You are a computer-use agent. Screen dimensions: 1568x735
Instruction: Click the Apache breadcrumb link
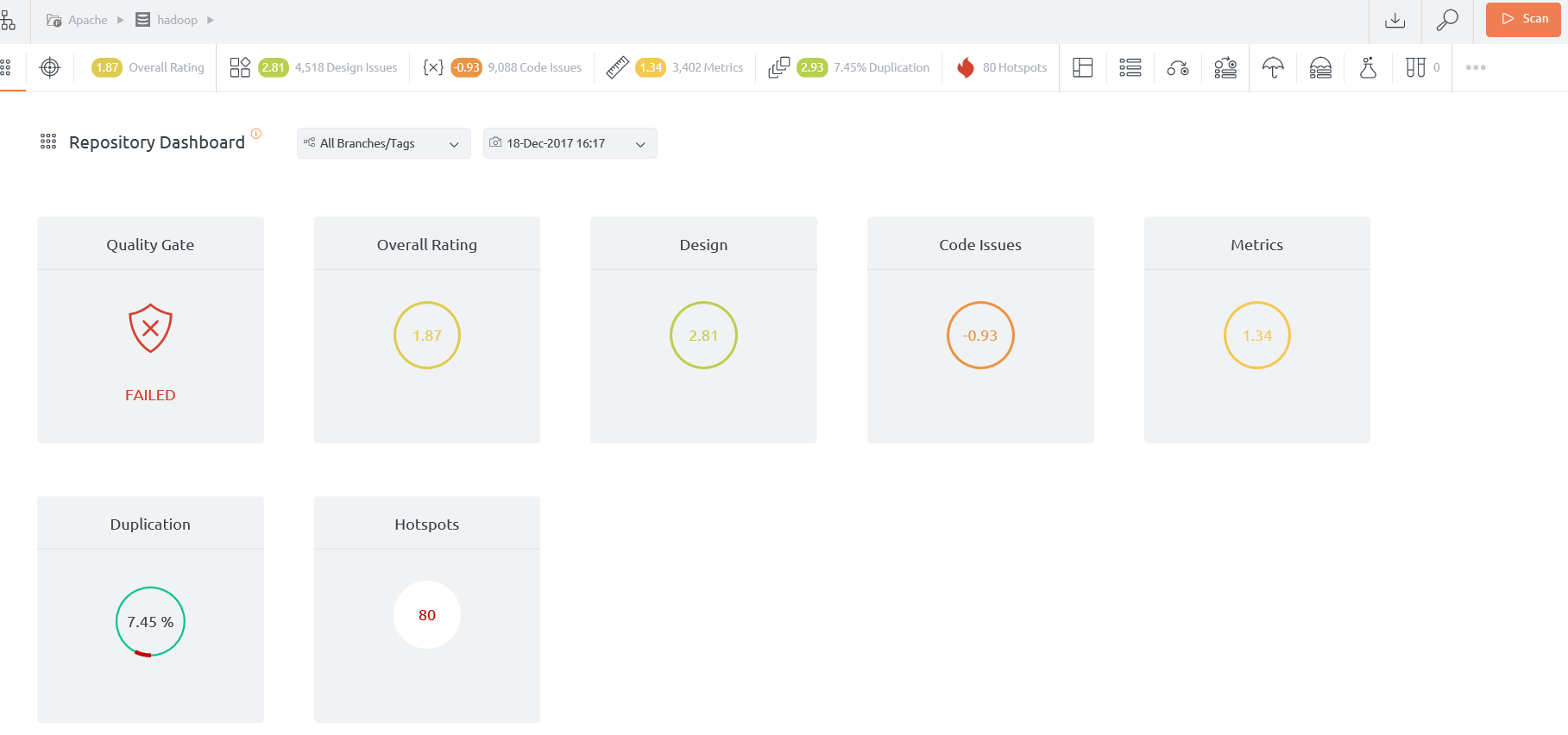pos(87,20)
